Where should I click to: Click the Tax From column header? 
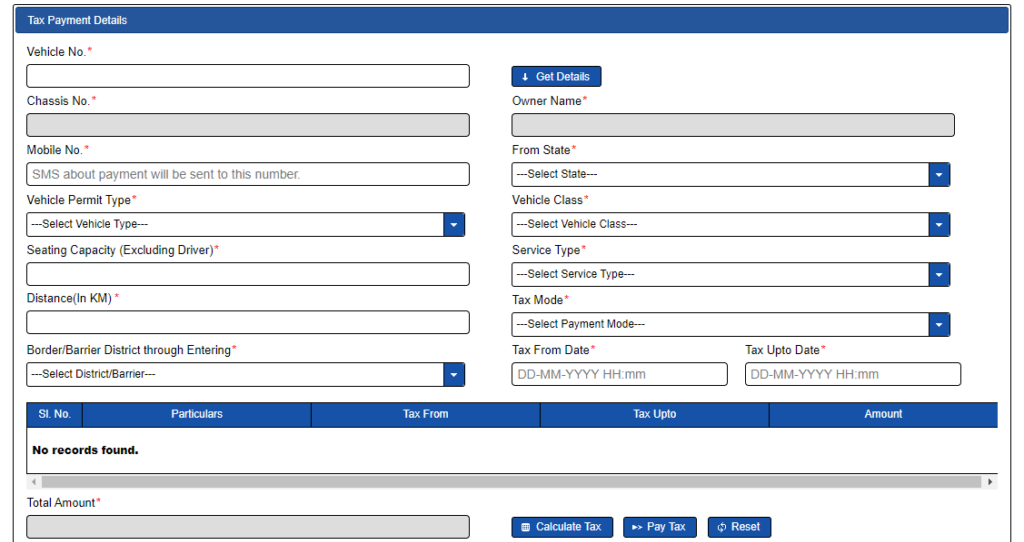click(426, 414)
